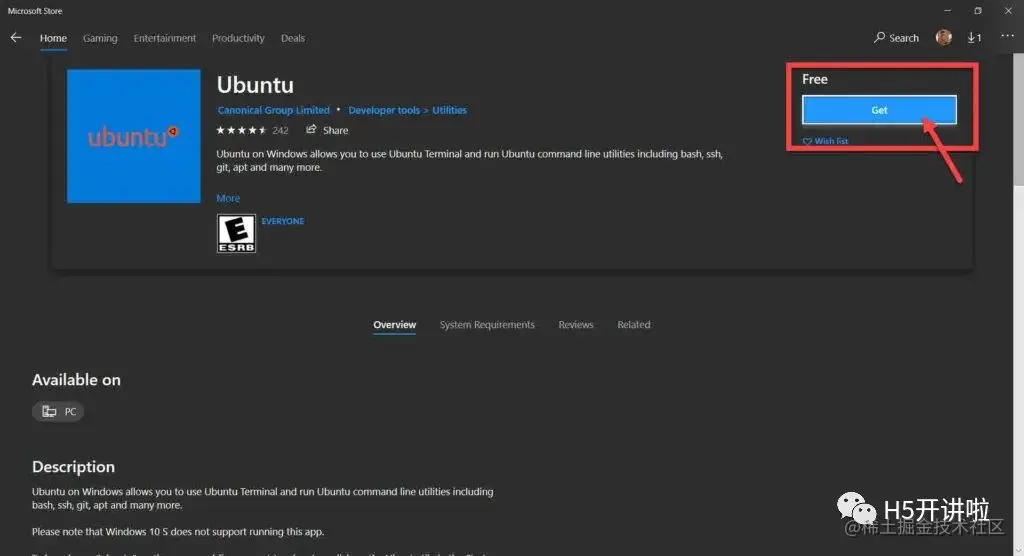Expand description with More link
The width and height of the screenshot is (1024, 556).
(x=228, y=198)
